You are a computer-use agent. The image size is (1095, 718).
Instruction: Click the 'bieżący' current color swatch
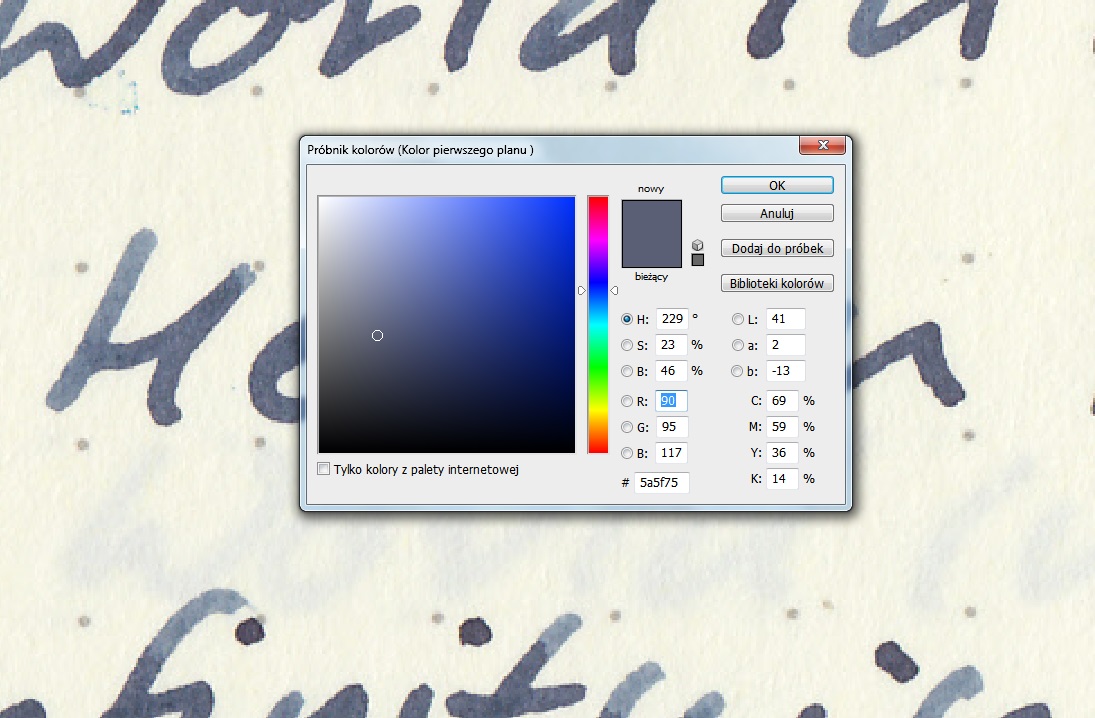pos(651,252)
